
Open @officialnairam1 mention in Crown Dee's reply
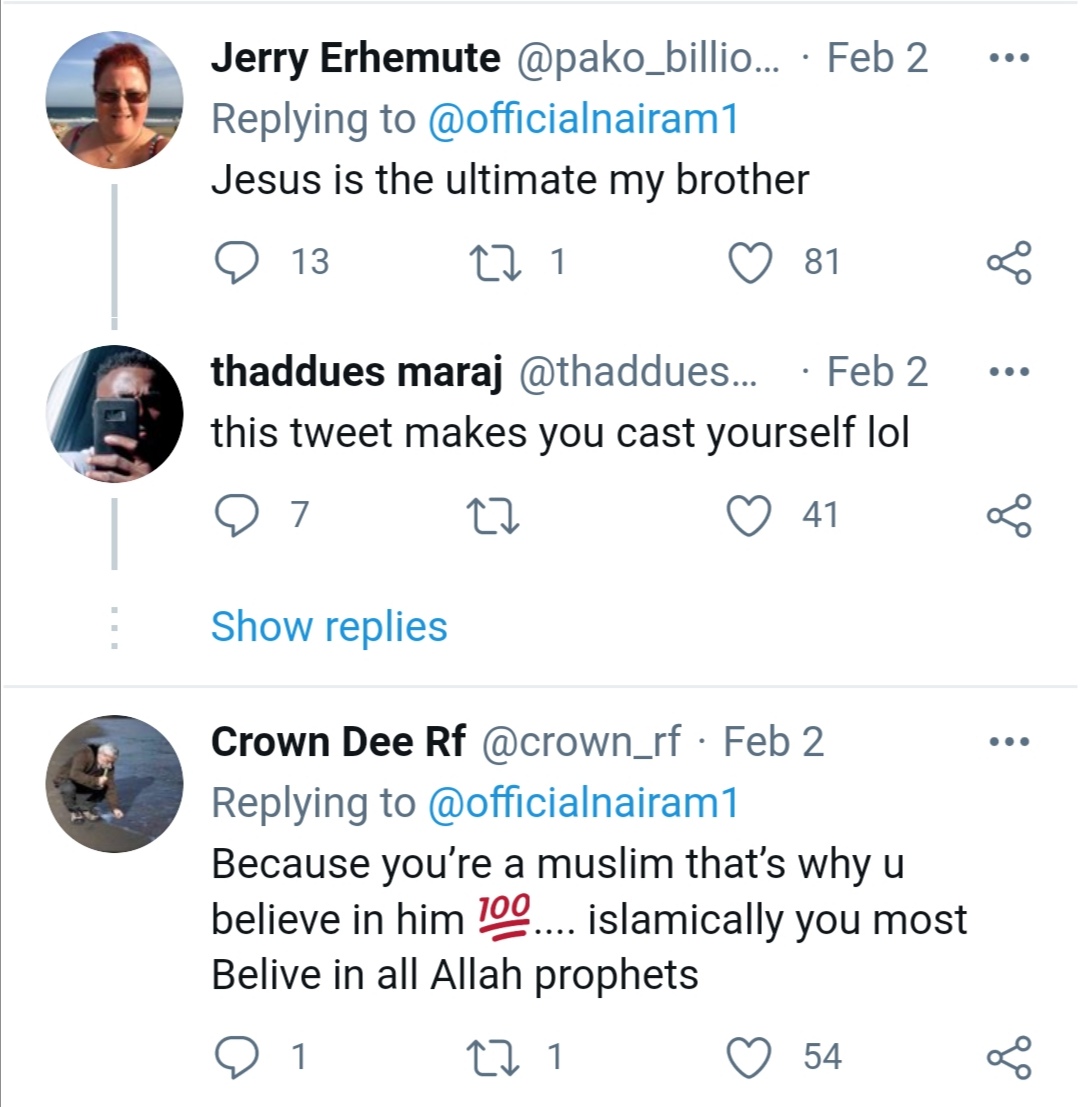tap(582, 803)
